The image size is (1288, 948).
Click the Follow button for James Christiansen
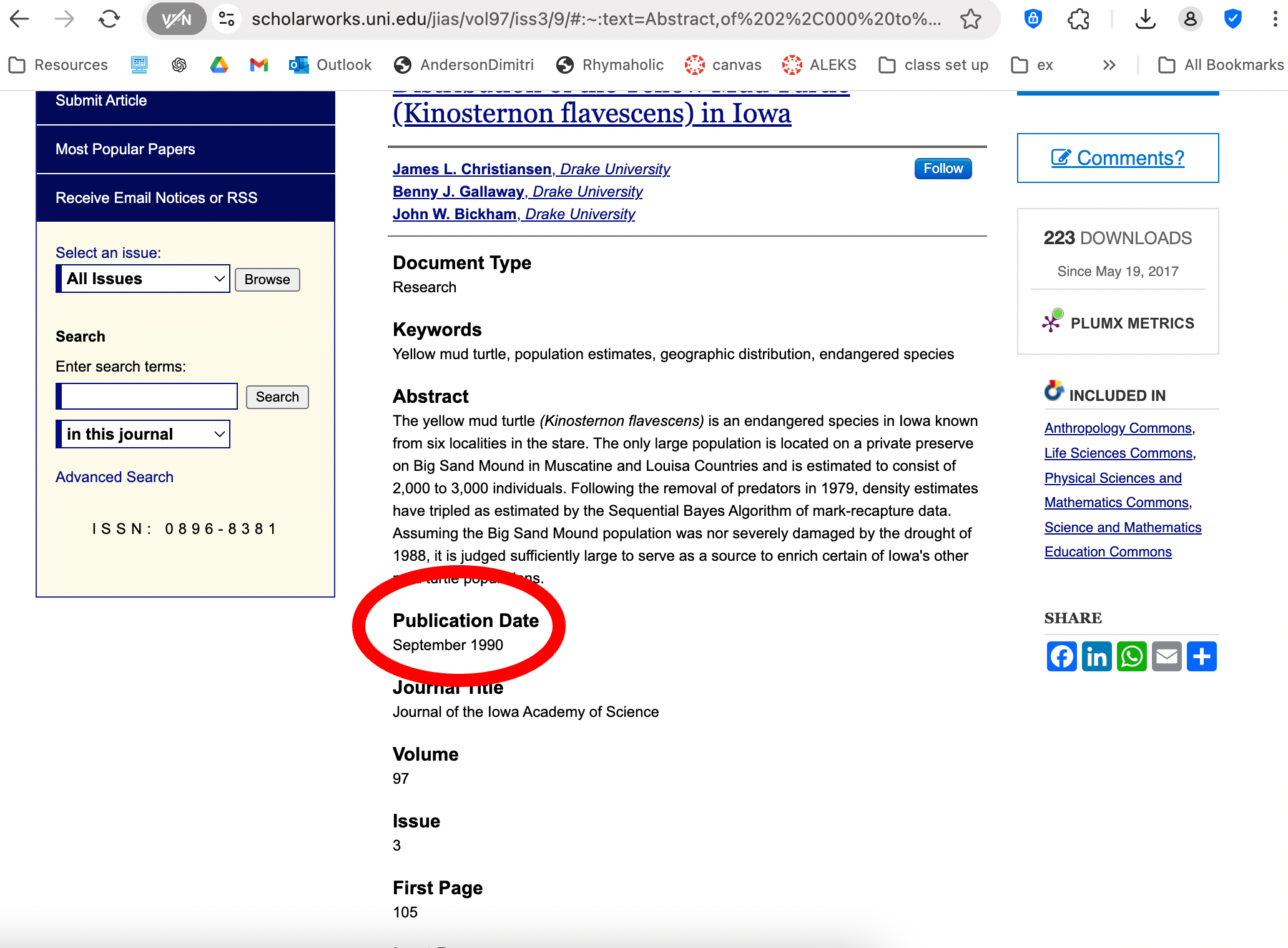(x=943, y=169)
